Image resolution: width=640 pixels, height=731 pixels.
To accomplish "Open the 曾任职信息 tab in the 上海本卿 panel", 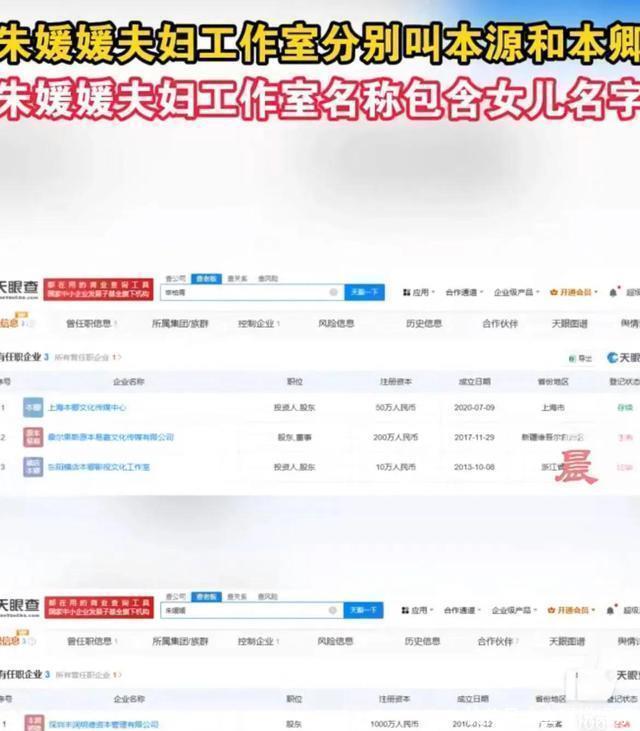I will [x=91, y=323].
